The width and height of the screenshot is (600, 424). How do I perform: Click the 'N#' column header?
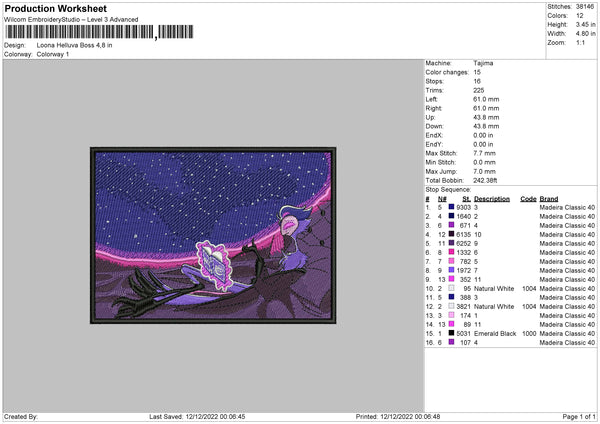pyautogui.click(x=442, y=199)
